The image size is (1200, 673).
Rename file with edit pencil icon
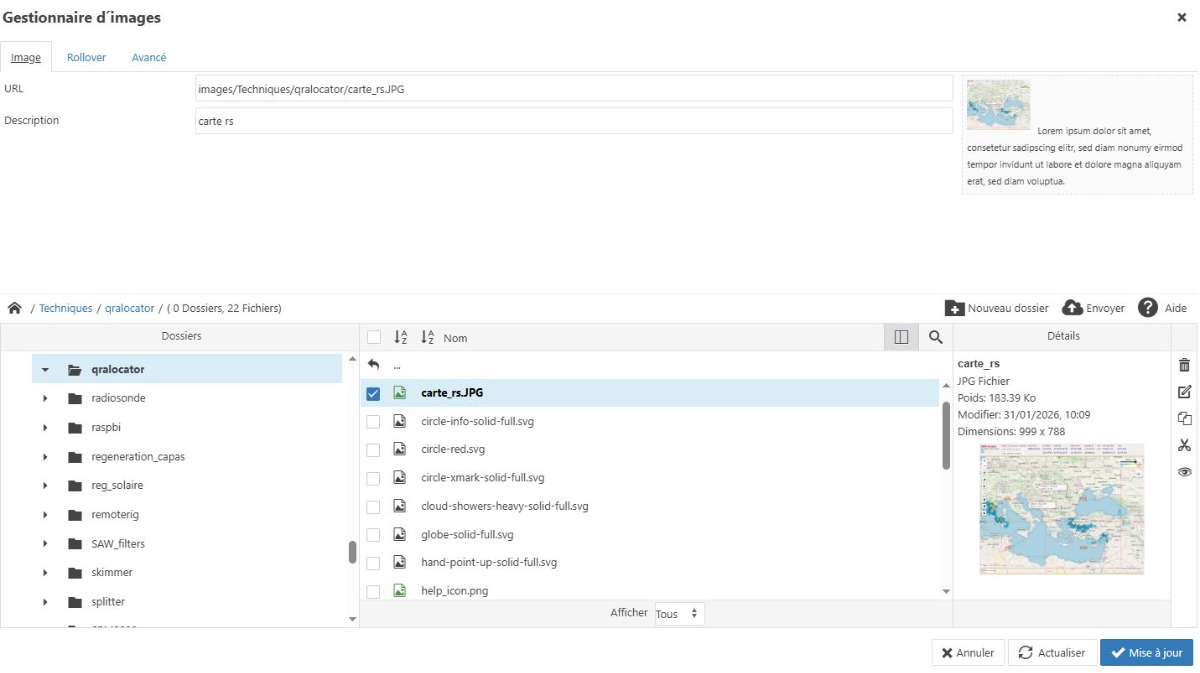pos(1185,392)
